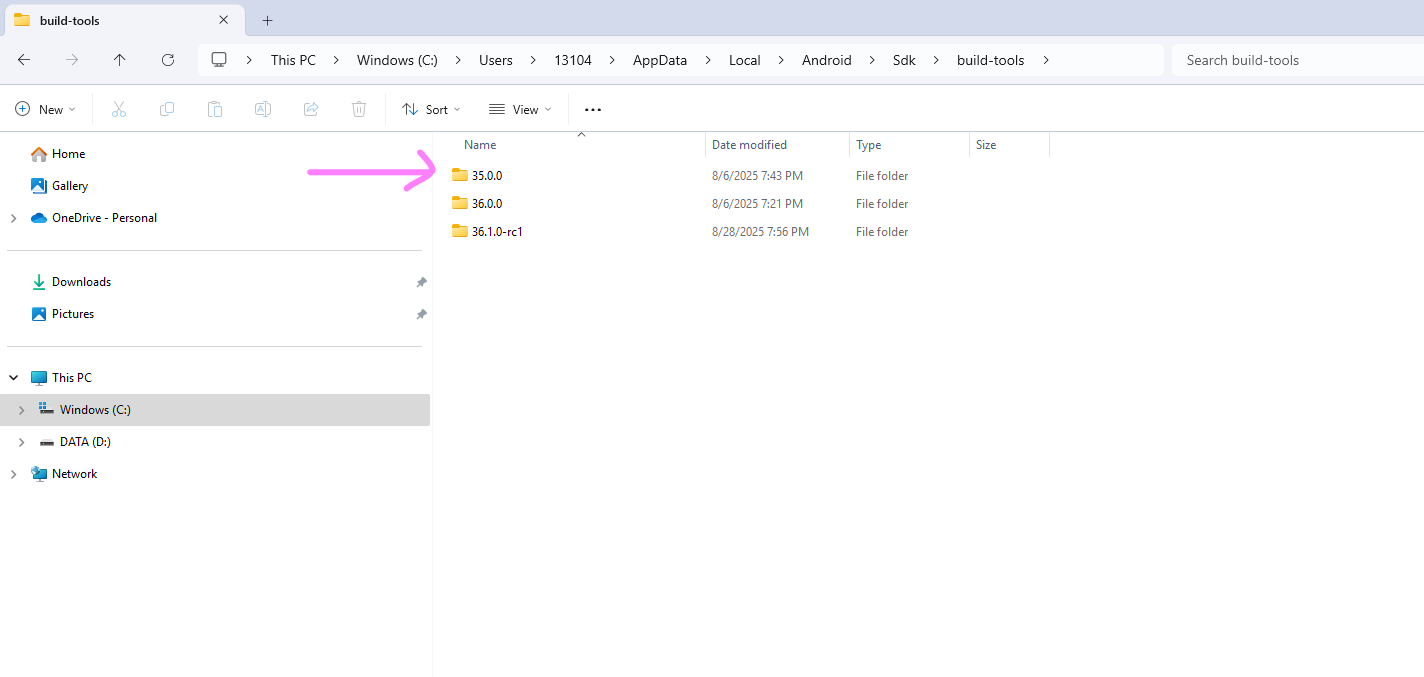Click the Cut scissors icon
The image size is (1424, 677).
(x=119, y=109)
